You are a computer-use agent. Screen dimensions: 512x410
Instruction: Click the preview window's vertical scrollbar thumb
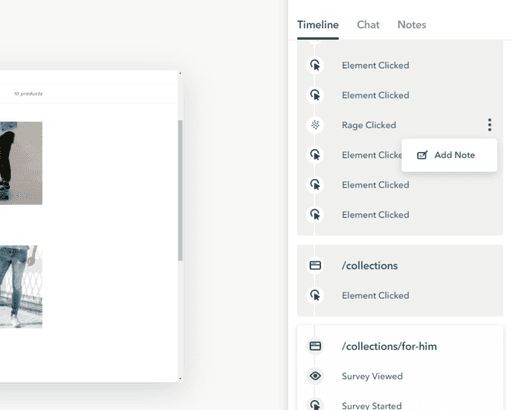point(180,190)
